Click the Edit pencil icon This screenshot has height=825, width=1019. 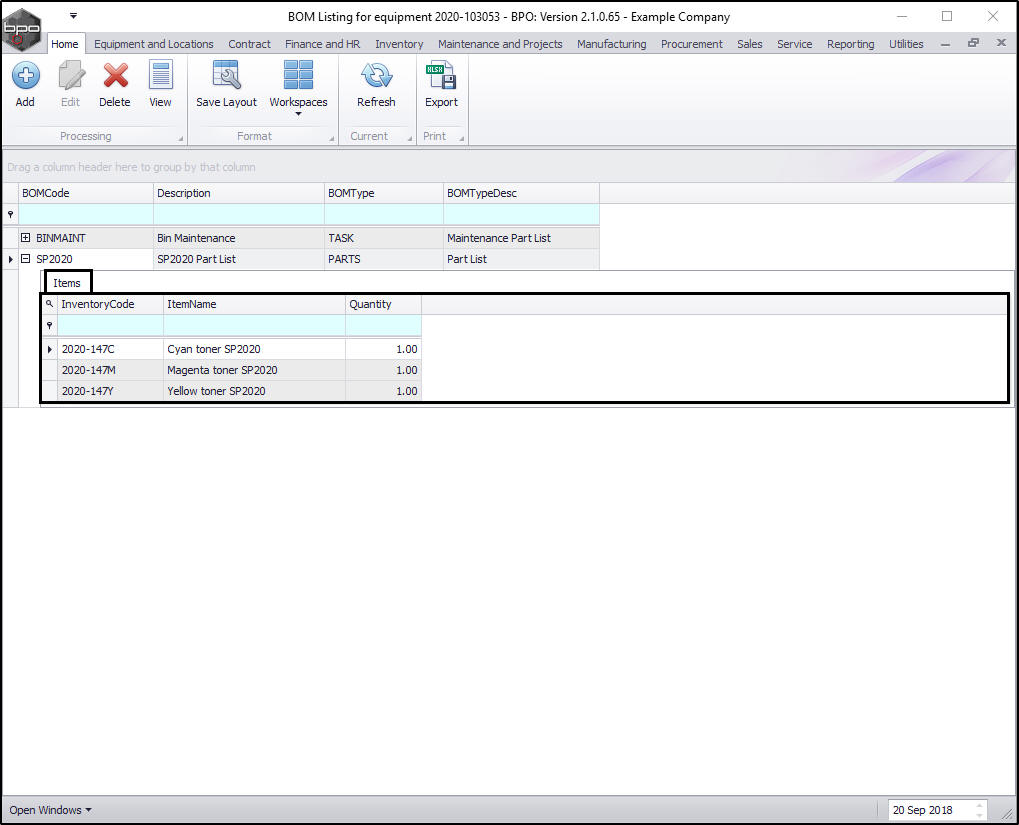click(71, 76)
